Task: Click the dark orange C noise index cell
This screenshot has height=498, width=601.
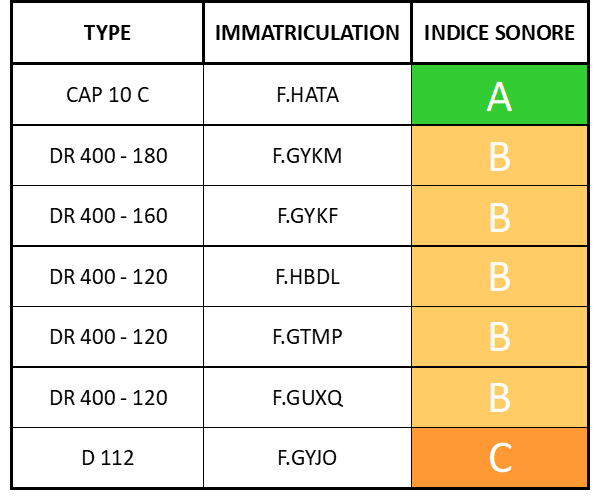Action: 499,458
